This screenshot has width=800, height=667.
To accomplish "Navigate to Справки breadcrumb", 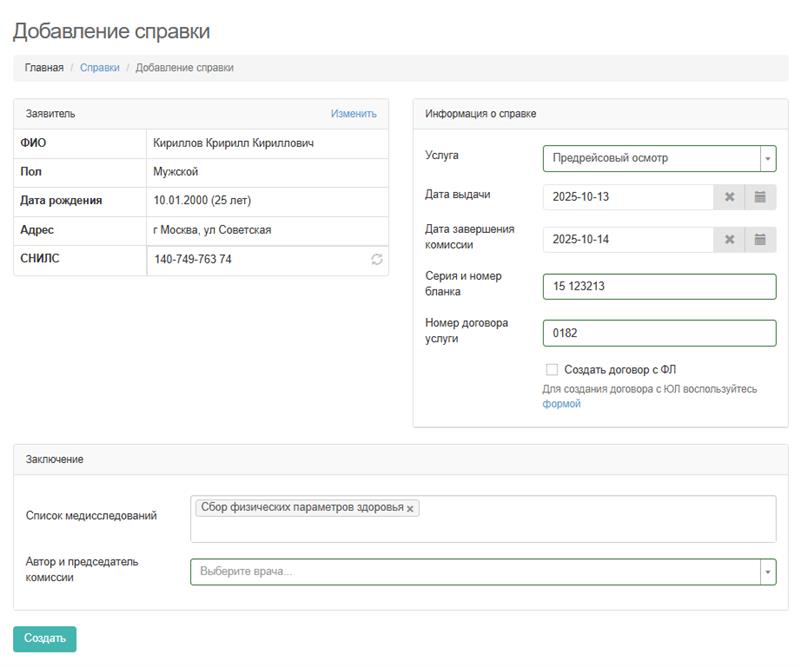I will pos(99,68).
